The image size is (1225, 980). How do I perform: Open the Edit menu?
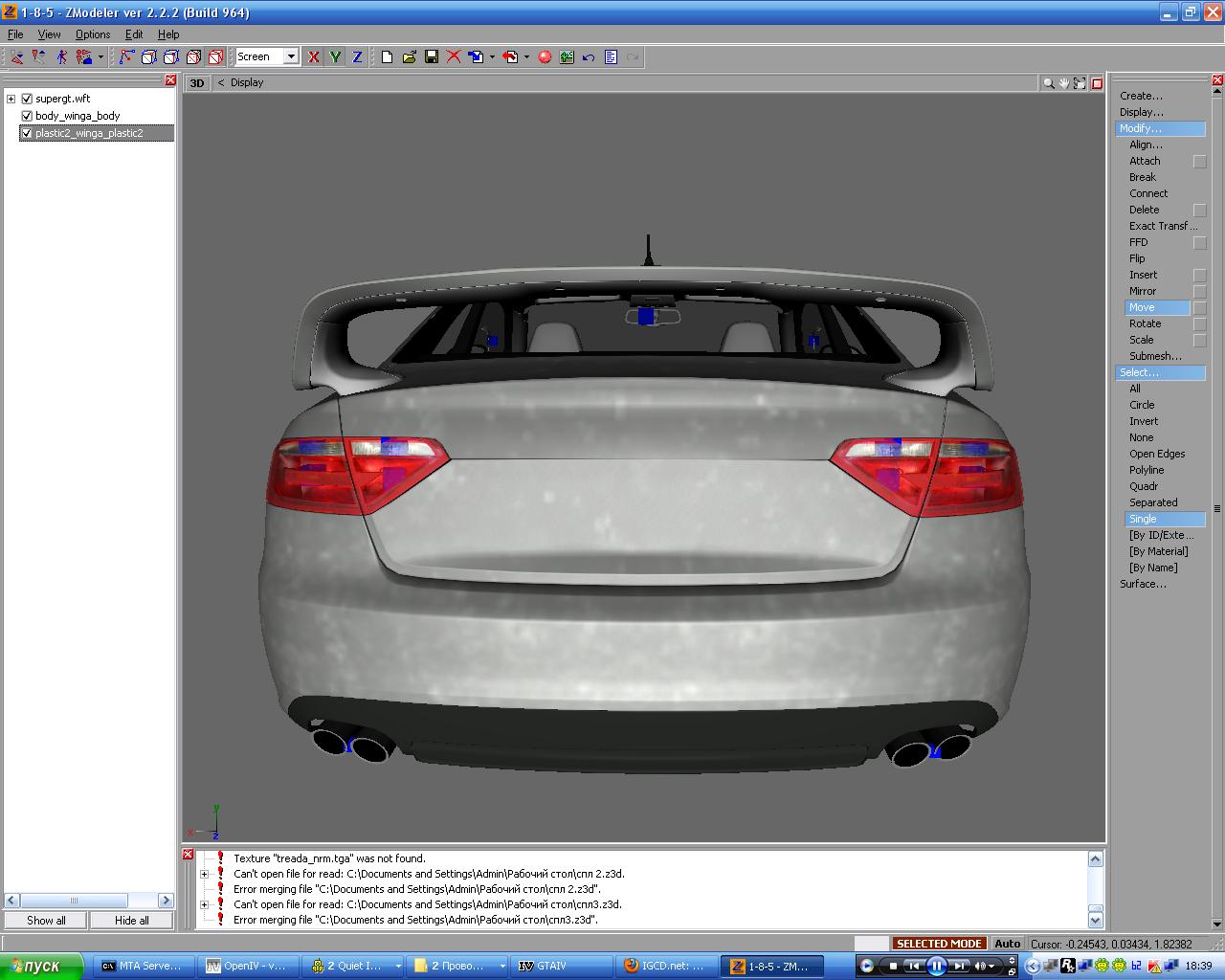point(134,34)
